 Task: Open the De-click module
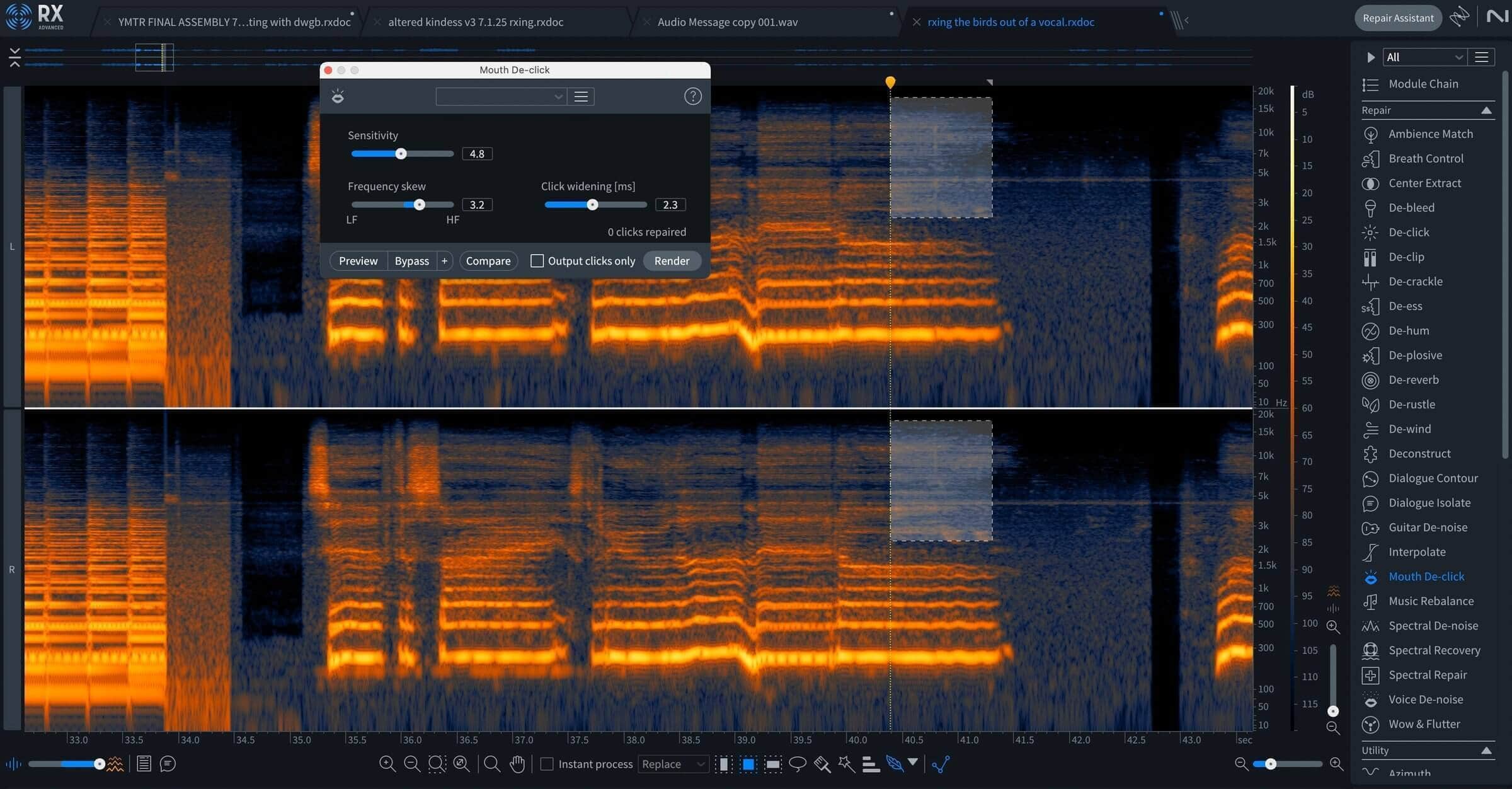1396,232
